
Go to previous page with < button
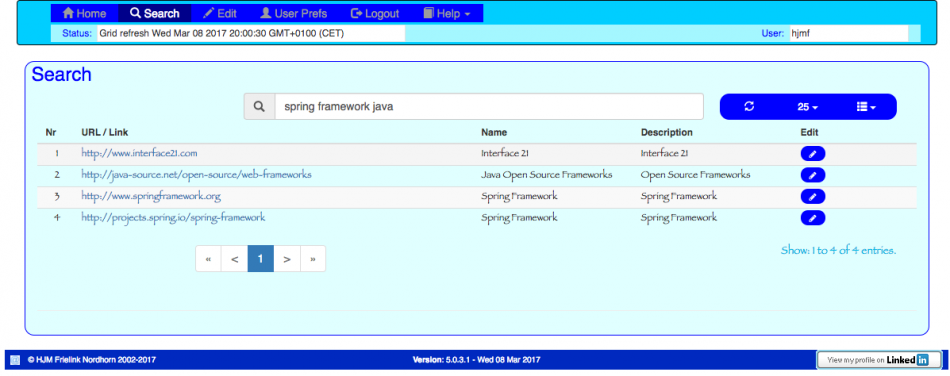[234, 259]
